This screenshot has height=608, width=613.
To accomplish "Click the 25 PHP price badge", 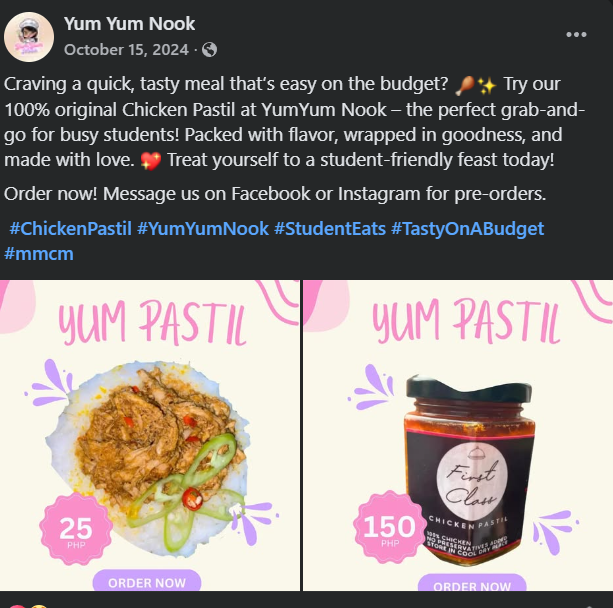I will pos(76,529).
